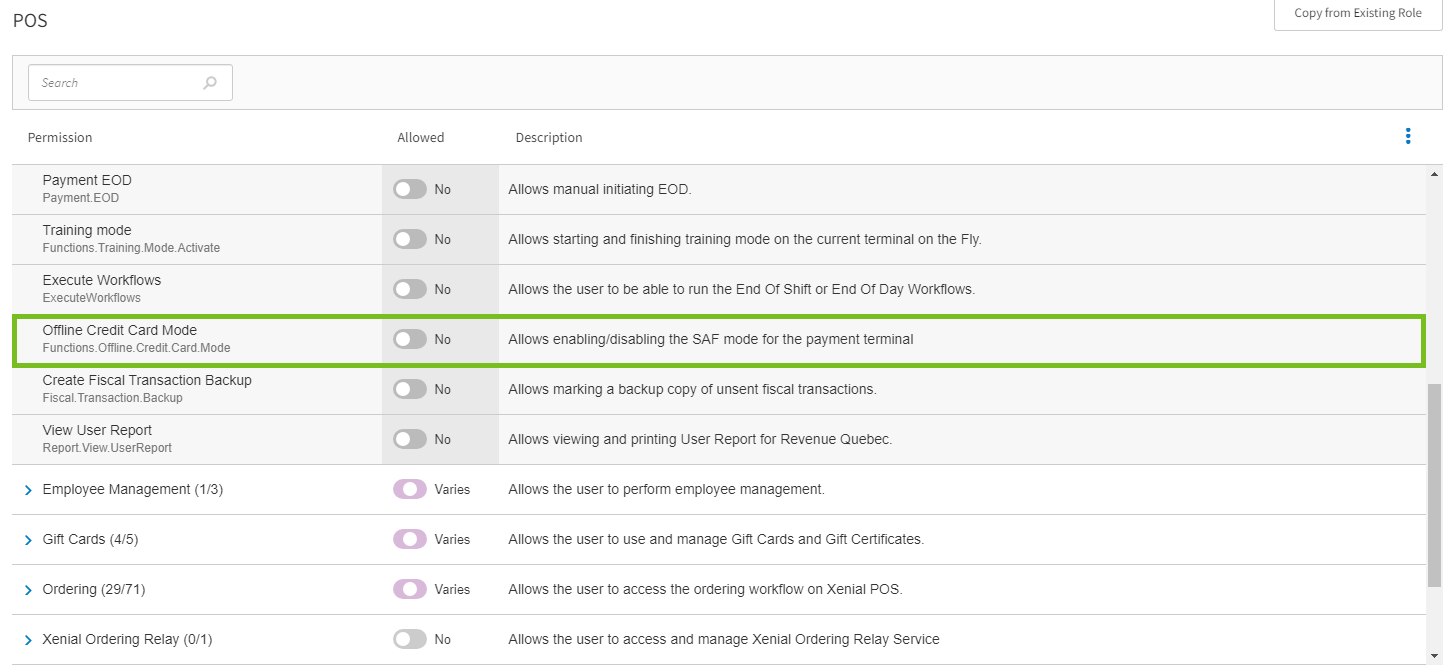Sort by the Permission column header
This screenshot has width=1454, height=671.
pyautogui.click(x=60, y=137)
